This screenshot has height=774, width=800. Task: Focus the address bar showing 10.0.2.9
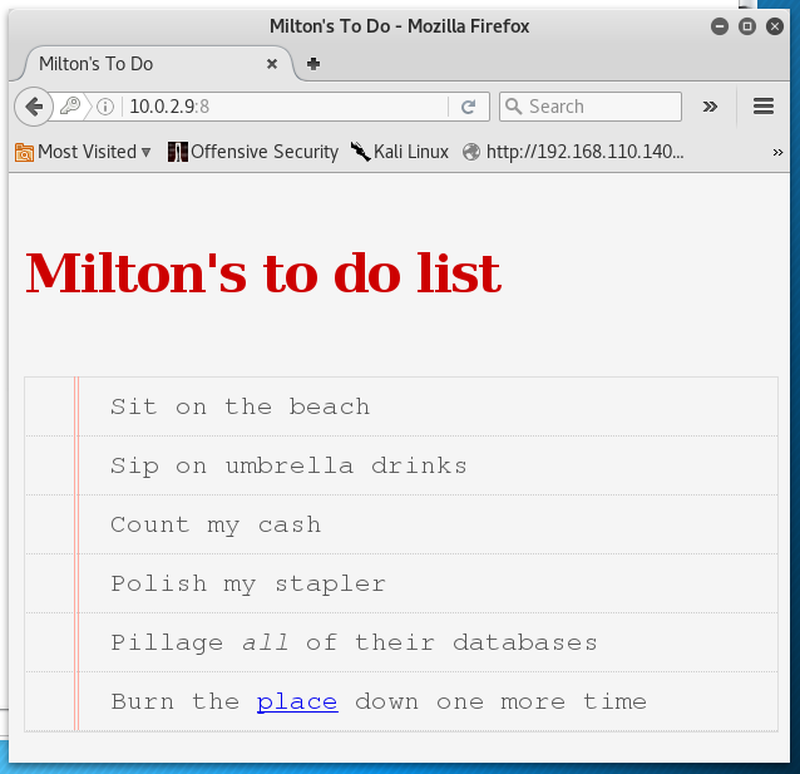pos(280,107)
